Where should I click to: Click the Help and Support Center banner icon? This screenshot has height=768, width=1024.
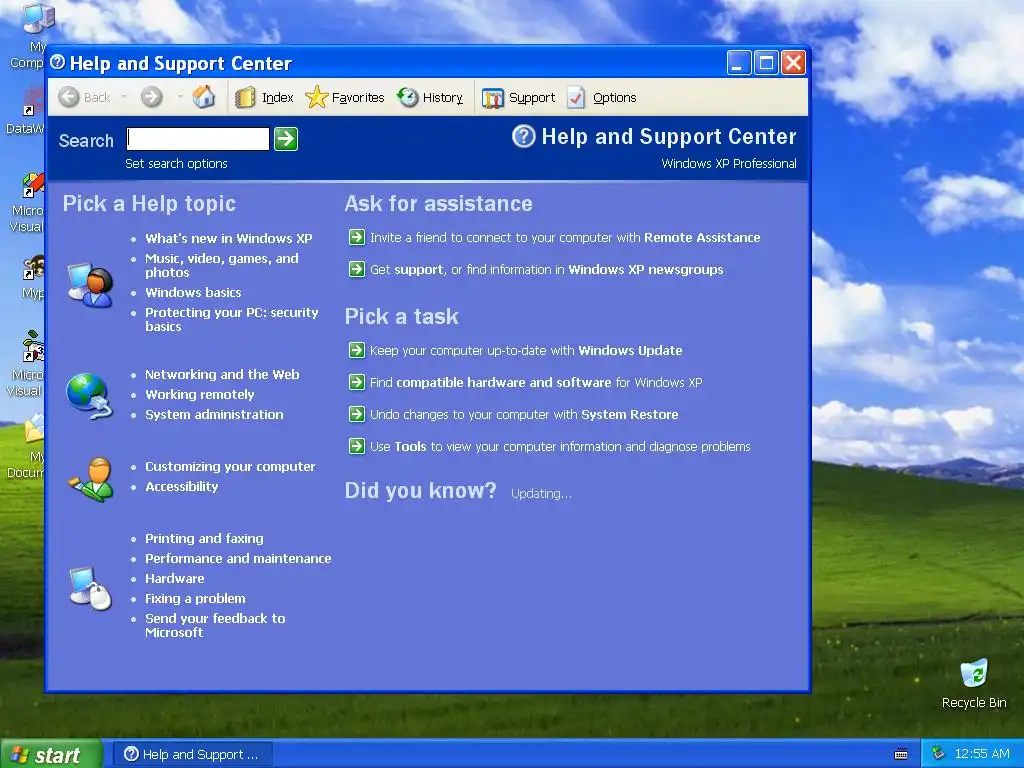pos(524,136)
